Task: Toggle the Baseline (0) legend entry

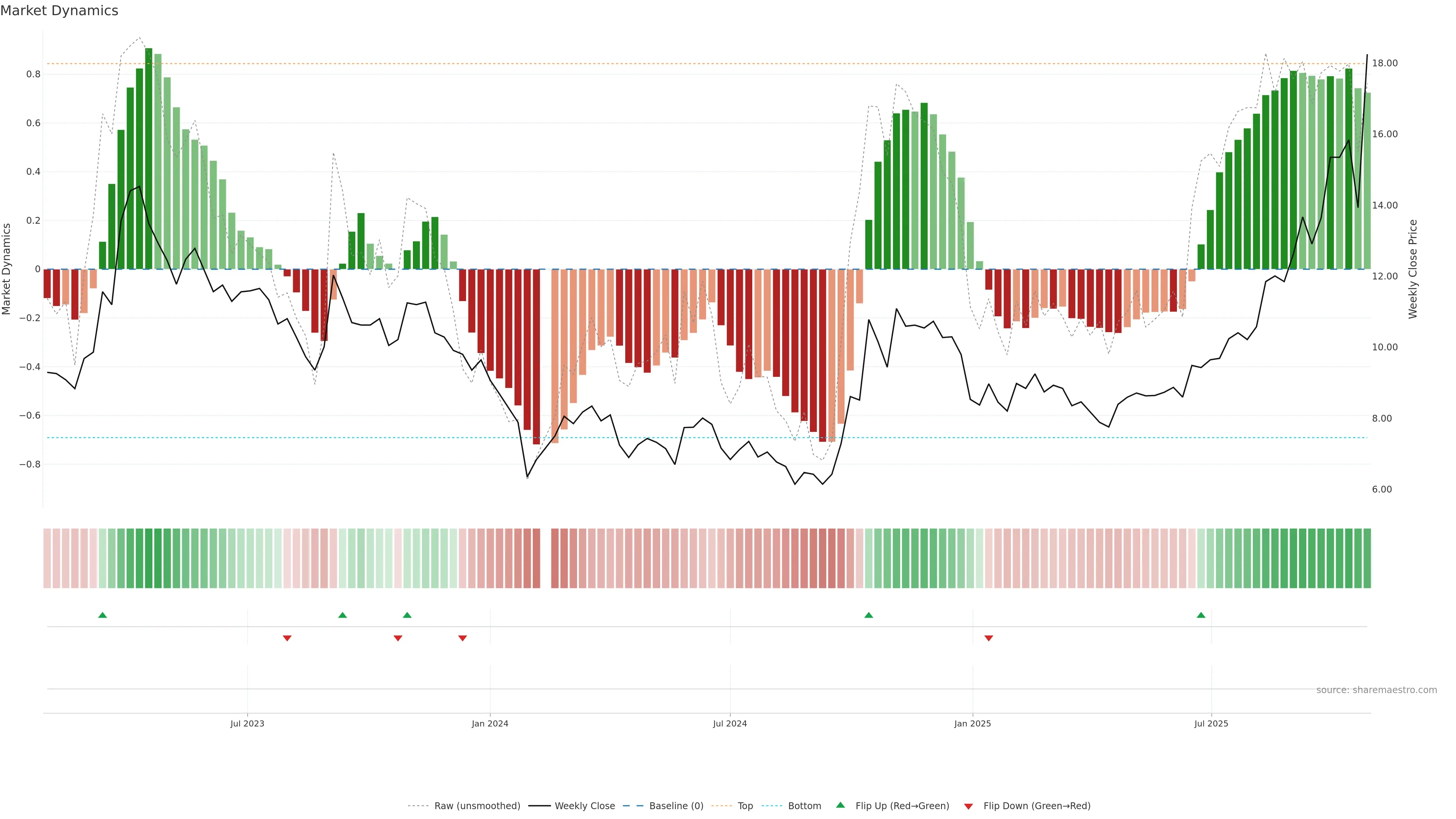Action: [x=676, y=806]
